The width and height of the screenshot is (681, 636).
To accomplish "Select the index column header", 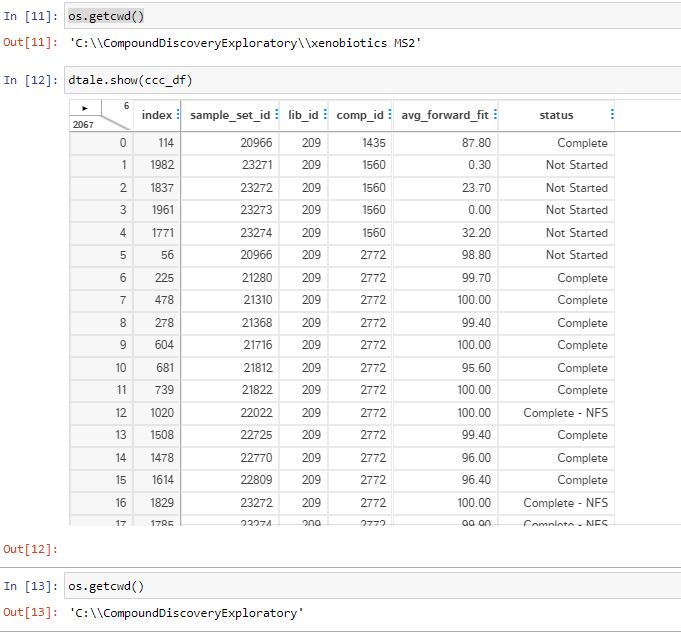I will pos(157,115).
